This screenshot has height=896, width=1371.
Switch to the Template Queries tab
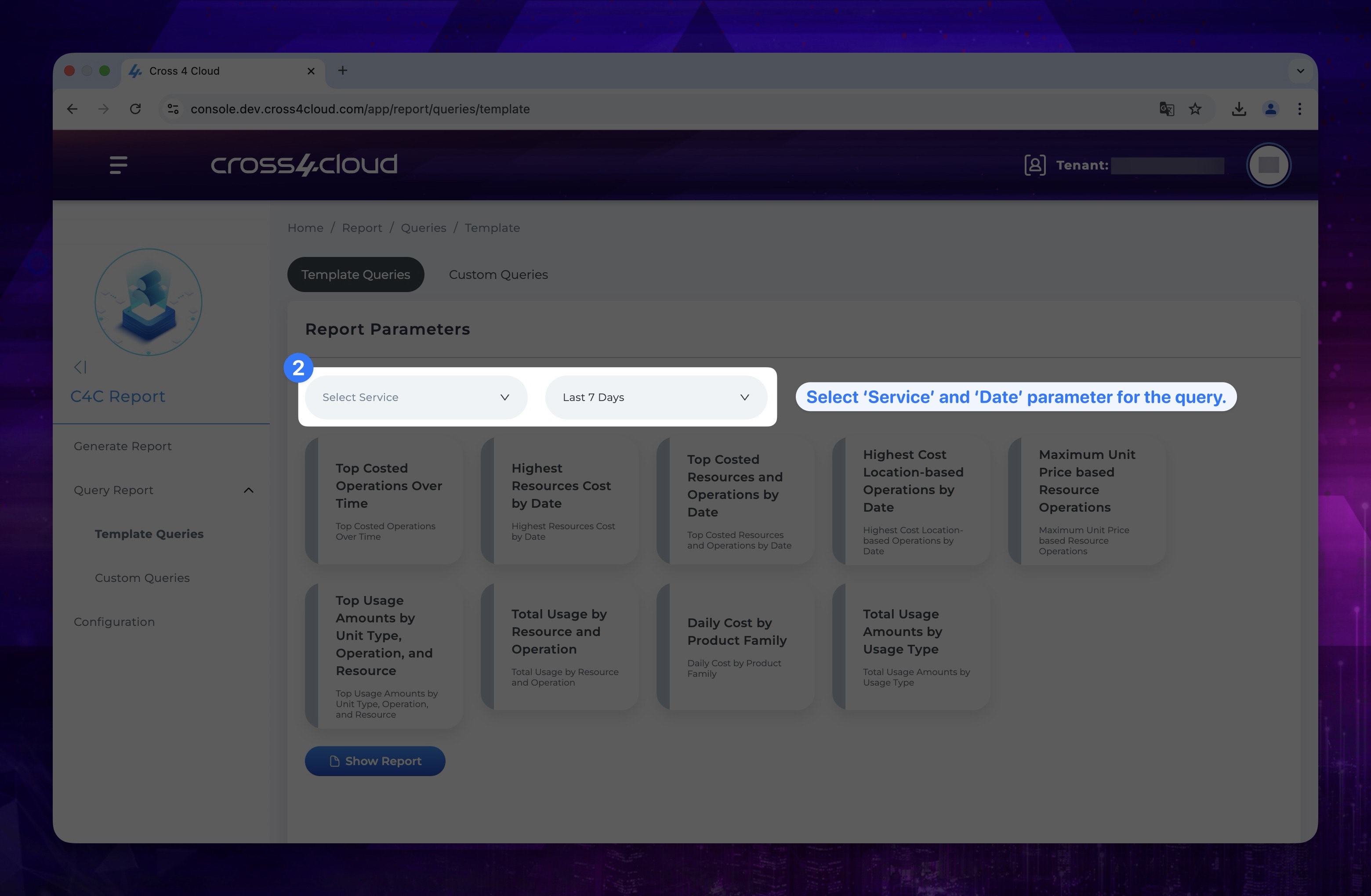pyautogui.click(x=355, y=274)
